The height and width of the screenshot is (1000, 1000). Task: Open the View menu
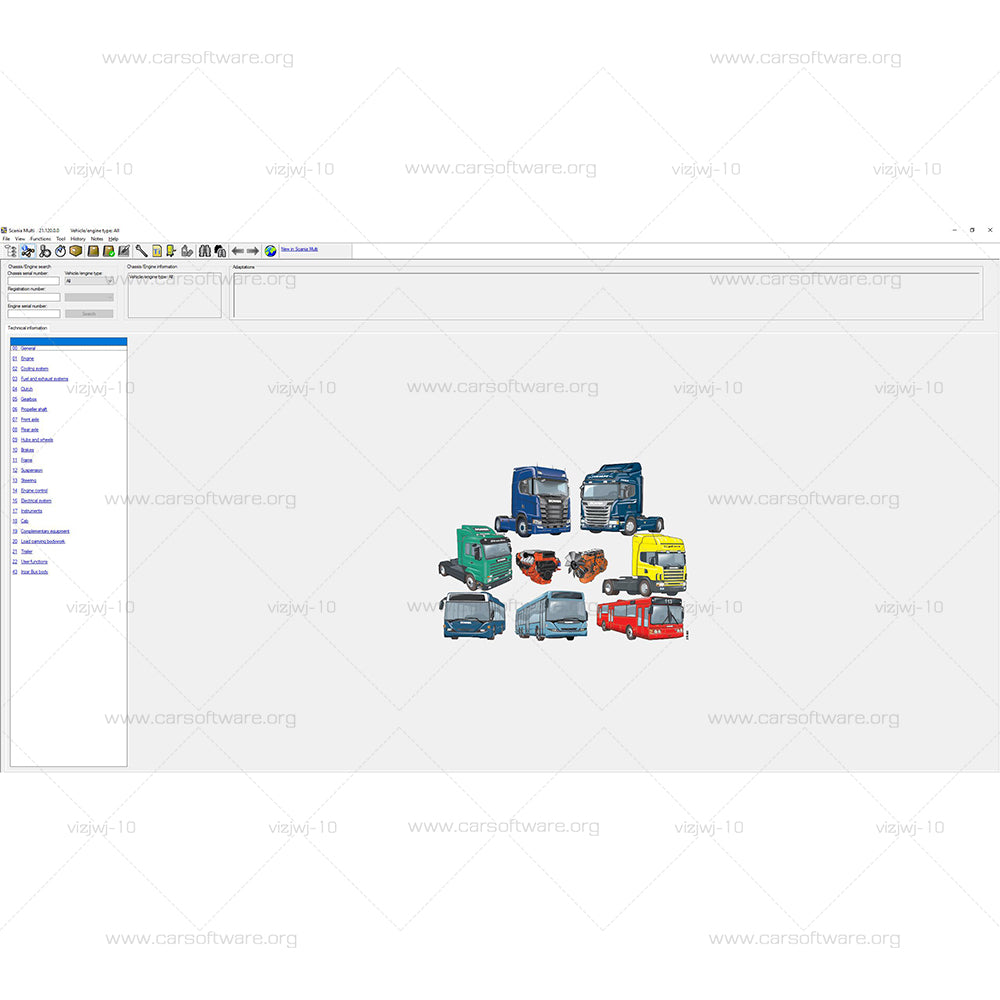[x=20, y=239]
